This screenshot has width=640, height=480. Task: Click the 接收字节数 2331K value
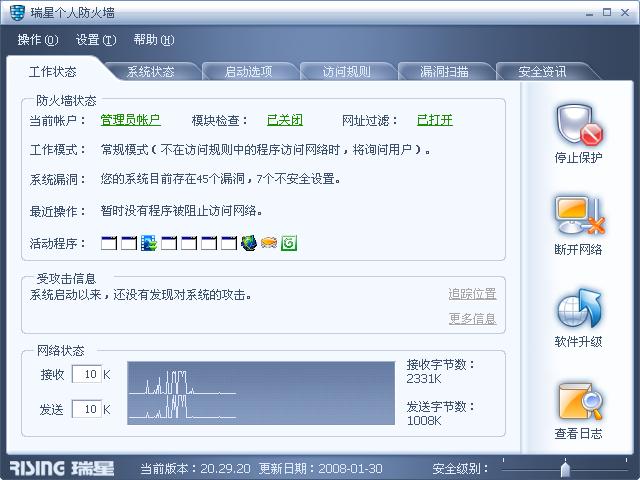tap(424, 379)
